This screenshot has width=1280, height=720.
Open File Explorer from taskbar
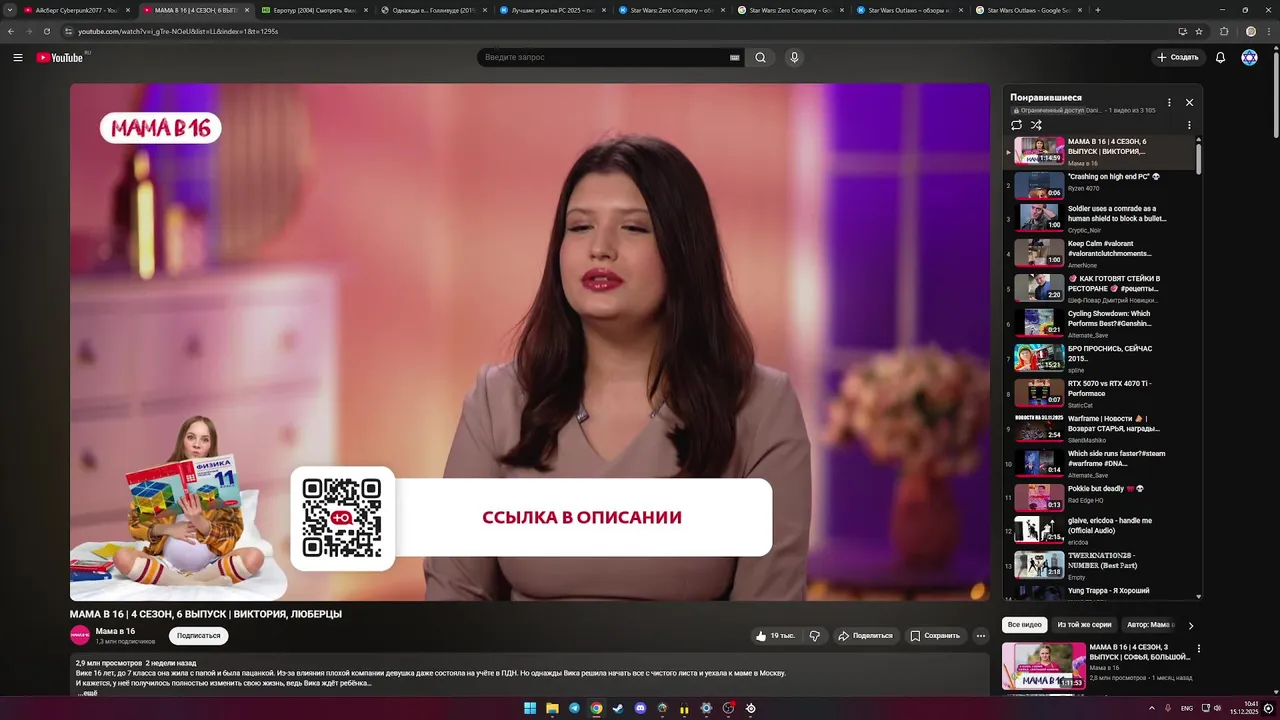pyautogui.click(x=552, y=708)
